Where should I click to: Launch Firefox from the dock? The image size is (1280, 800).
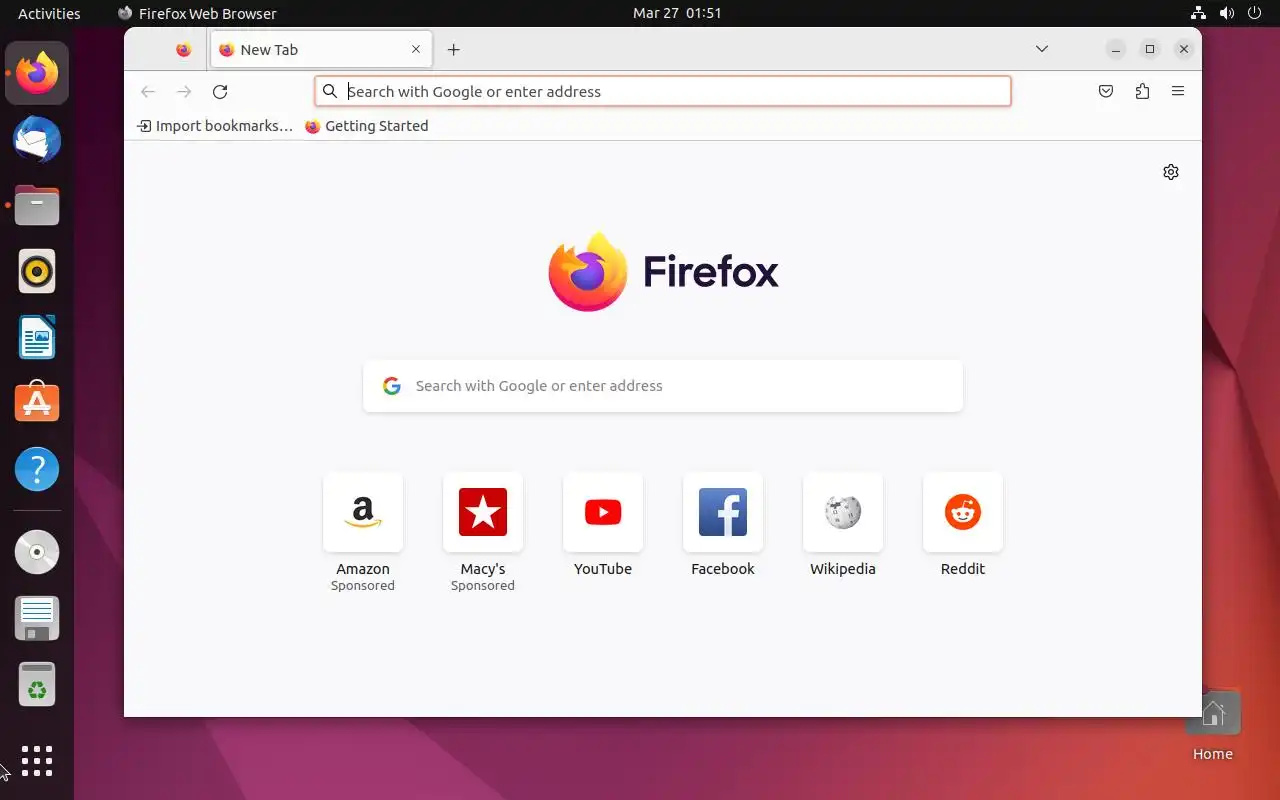(x=37, y=73)
